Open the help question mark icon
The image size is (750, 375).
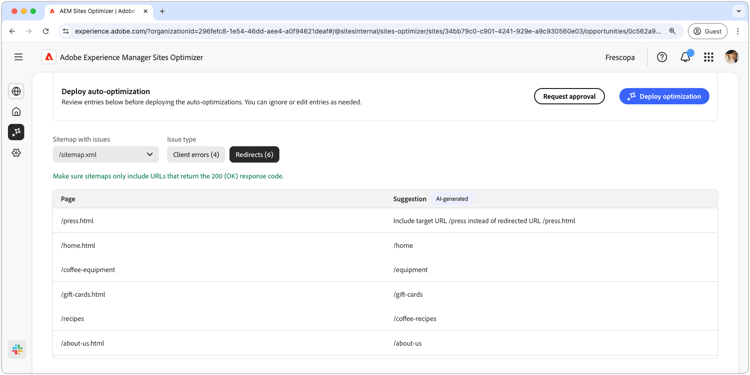click(x=662, y=57)
